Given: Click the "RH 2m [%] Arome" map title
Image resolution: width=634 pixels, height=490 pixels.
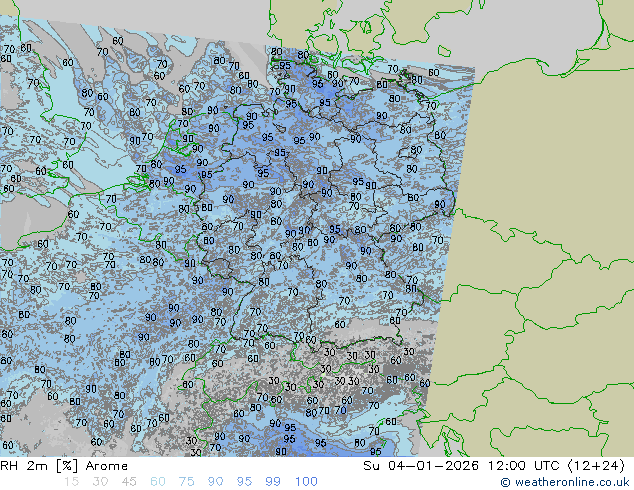Looking at the screenshot, I should [x=64, y=466].
